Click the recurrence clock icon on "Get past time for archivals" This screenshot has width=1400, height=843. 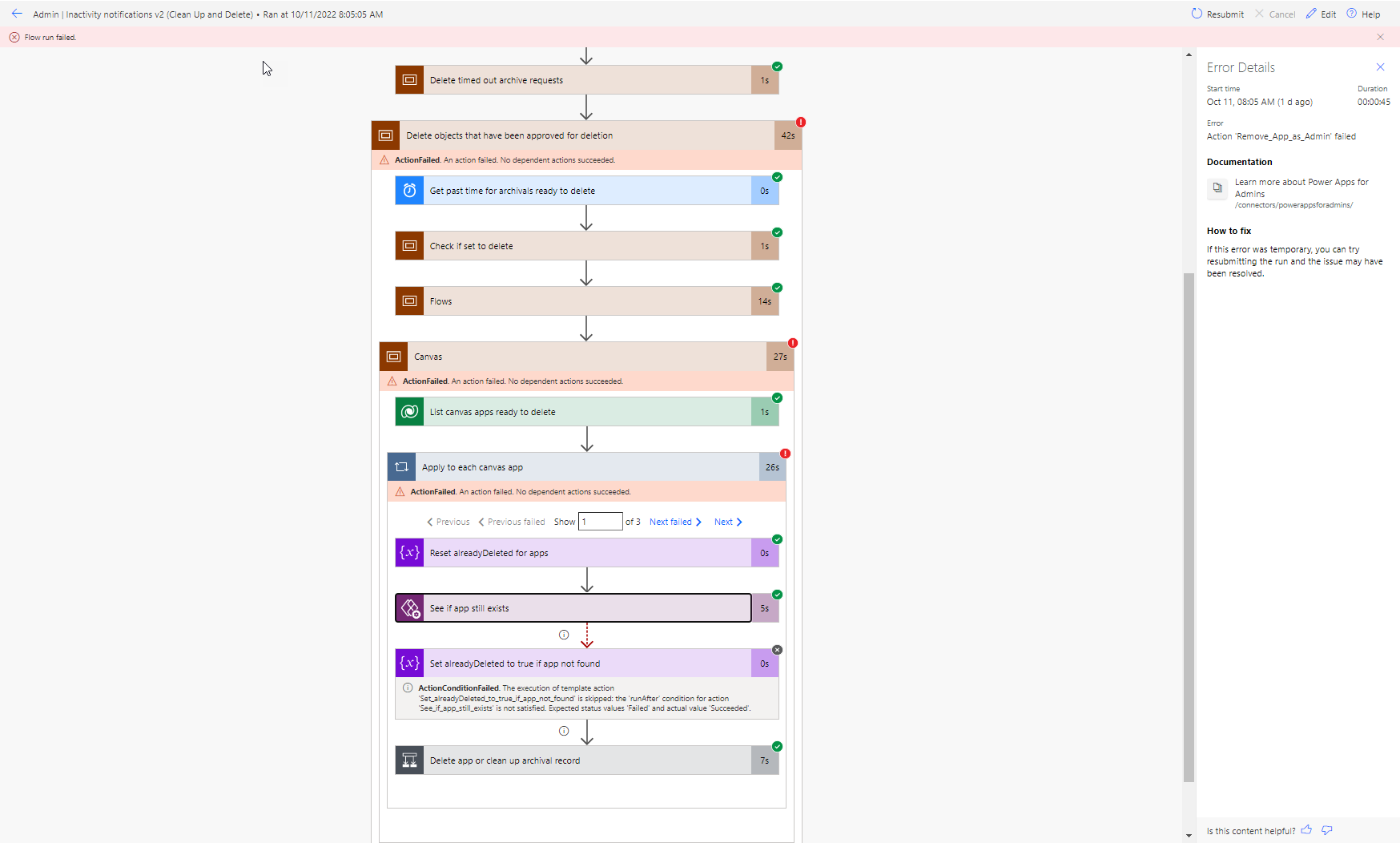point(409,191)
